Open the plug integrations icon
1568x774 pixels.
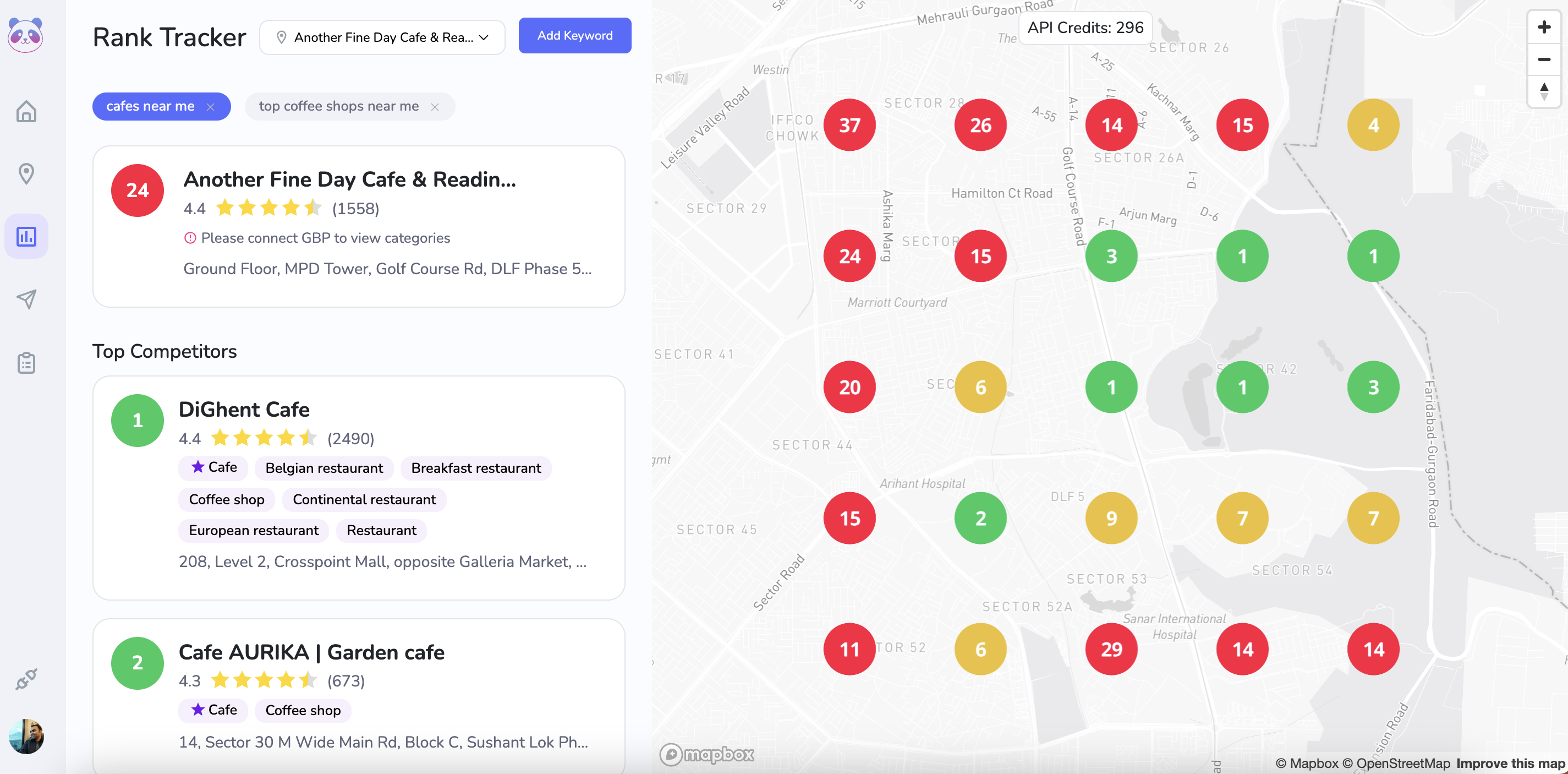tap(26, 679)
